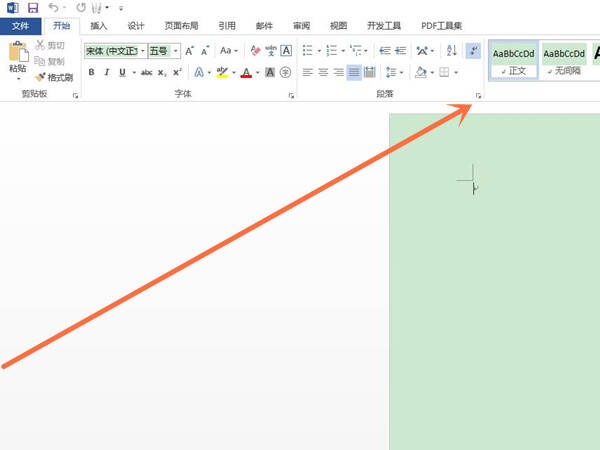Open the font name dropdown 宋体
Image resolution: width=600 pixels, height=450 pixels.
[142, 51]
